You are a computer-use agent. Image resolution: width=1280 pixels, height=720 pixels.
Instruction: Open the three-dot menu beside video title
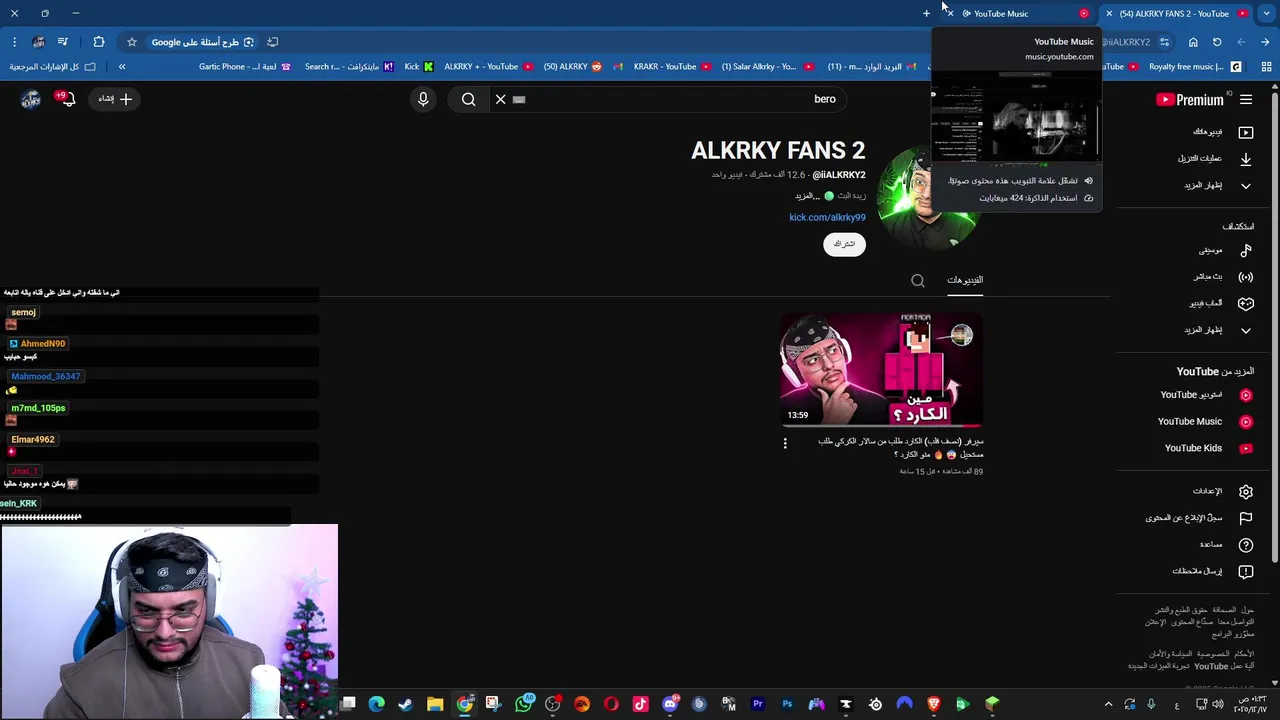785,443
